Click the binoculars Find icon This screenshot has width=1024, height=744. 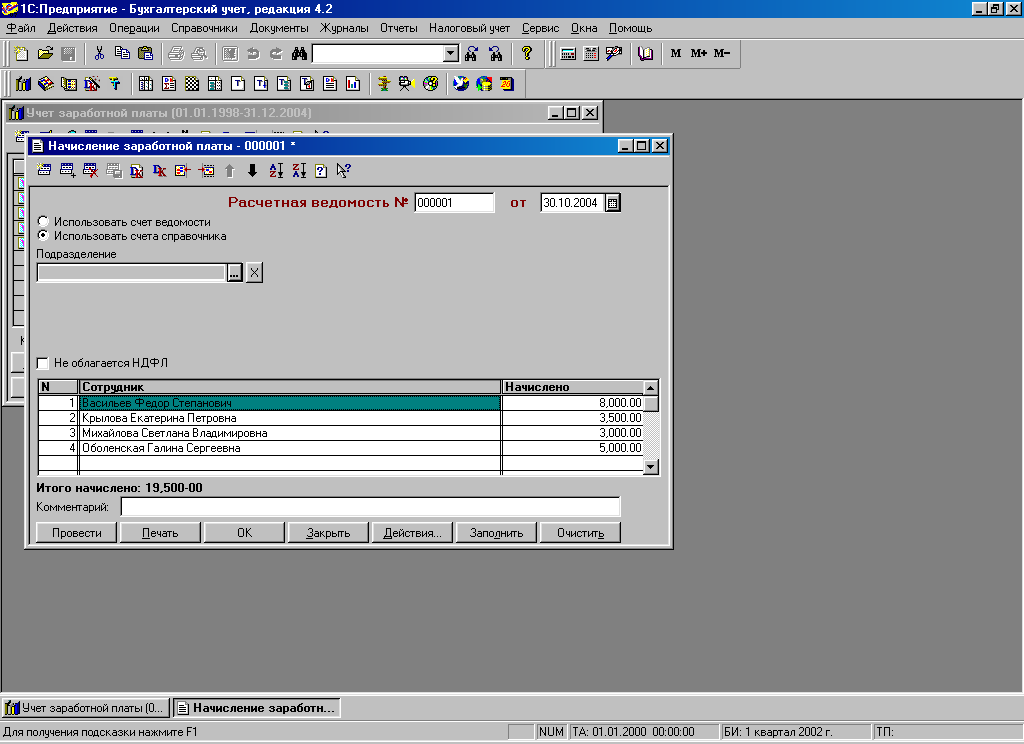click(299, 54)
